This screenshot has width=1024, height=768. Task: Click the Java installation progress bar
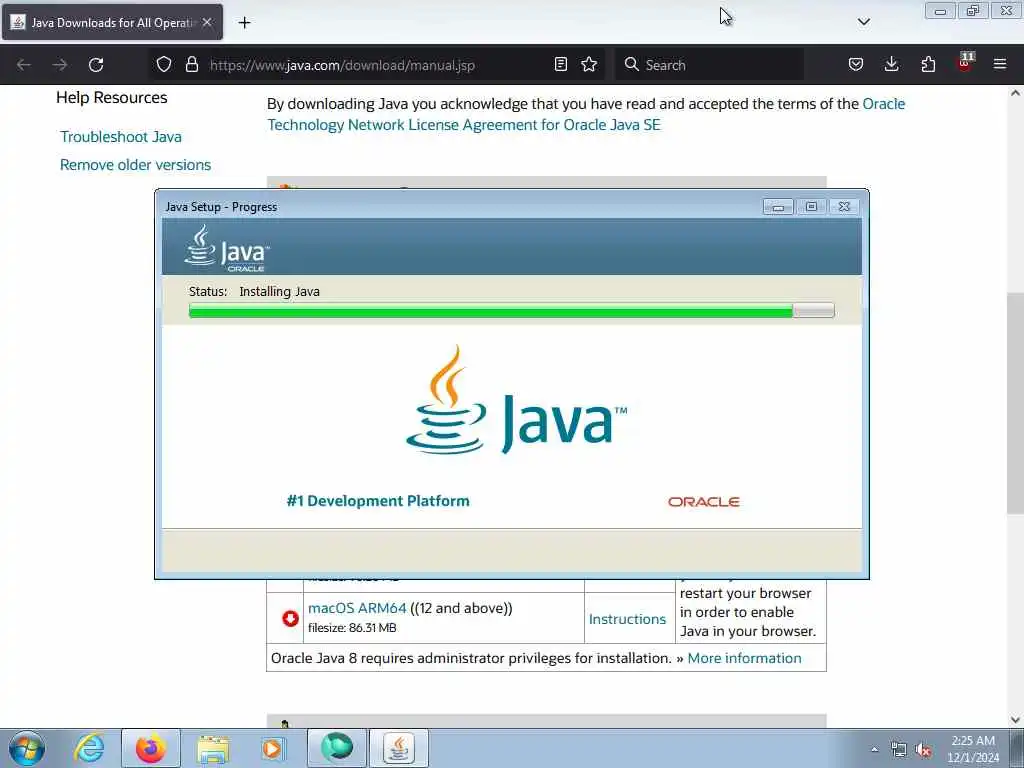click(511, 311)
